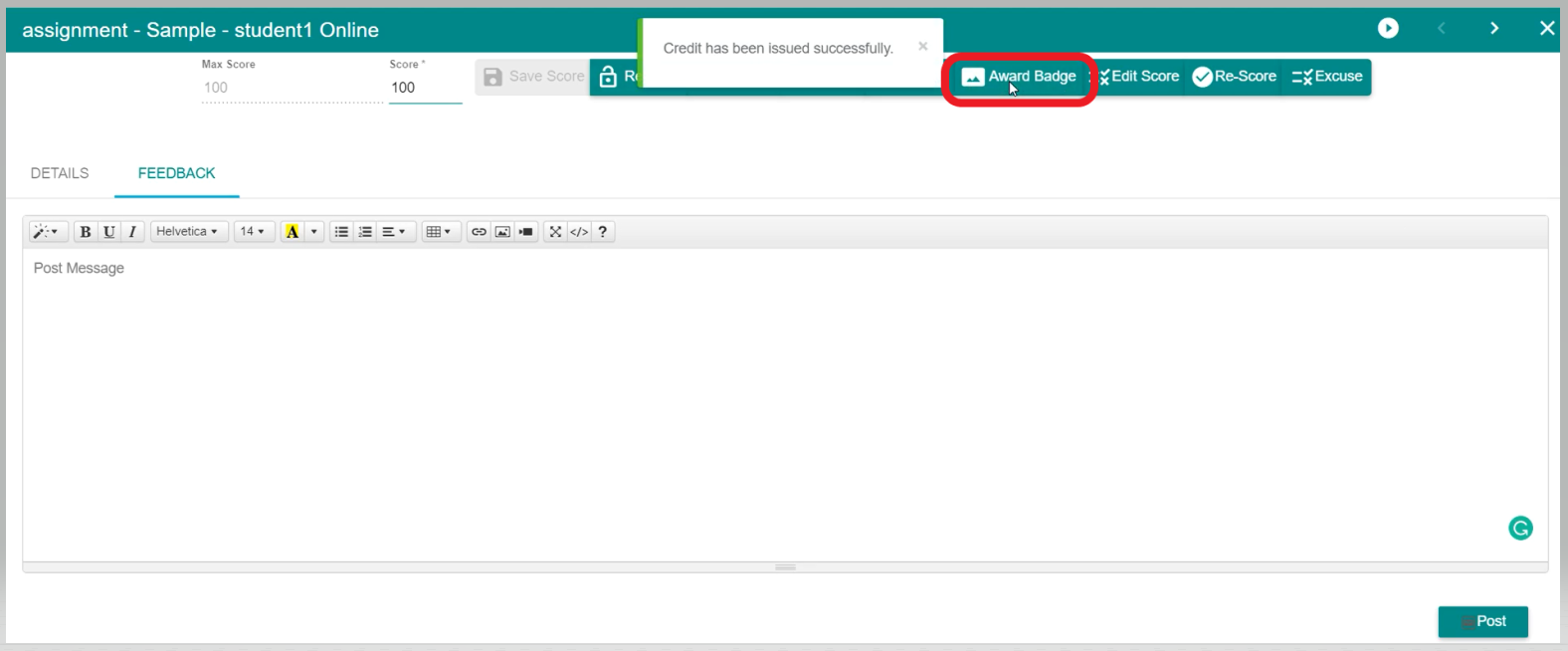Insert an unordered bullet list

[x=341, y=232]
